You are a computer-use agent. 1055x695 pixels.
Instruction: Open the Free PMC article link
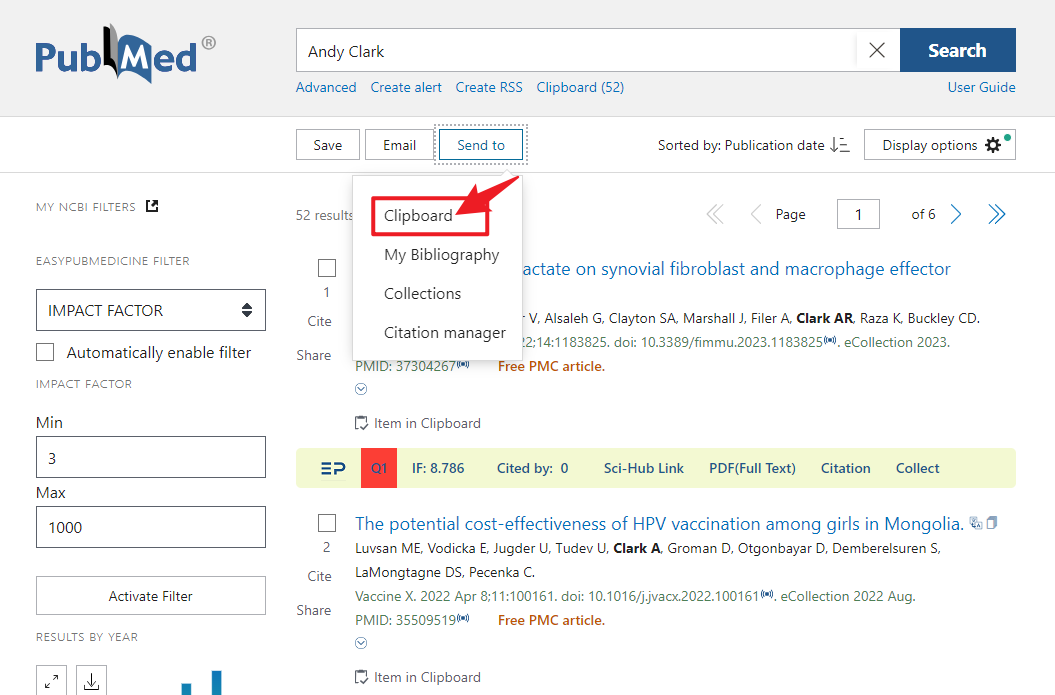(x=553, y=366)
